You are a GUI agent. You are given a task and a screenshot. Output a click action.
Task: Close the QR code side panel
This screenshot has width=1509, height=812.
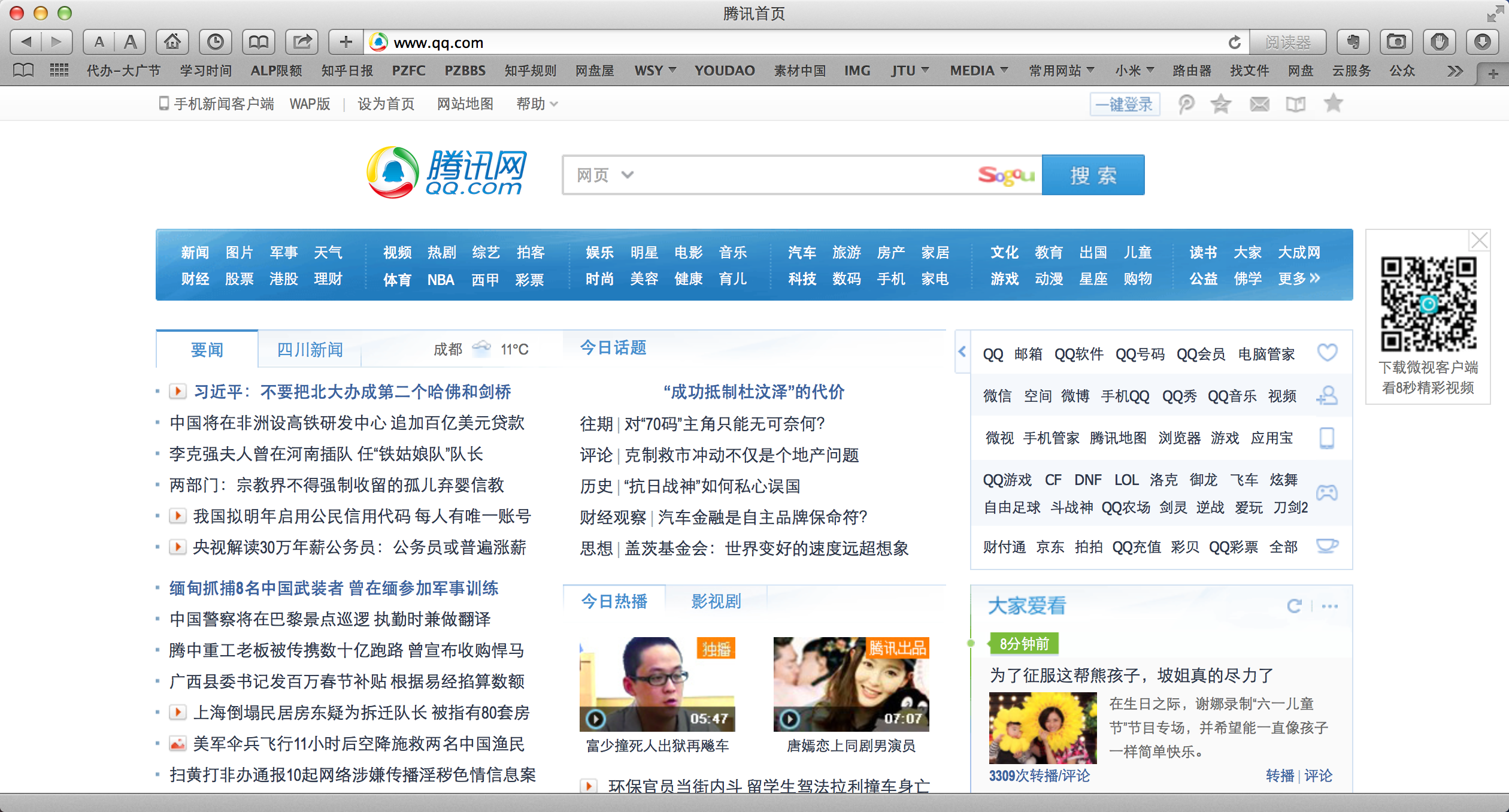1479,241
